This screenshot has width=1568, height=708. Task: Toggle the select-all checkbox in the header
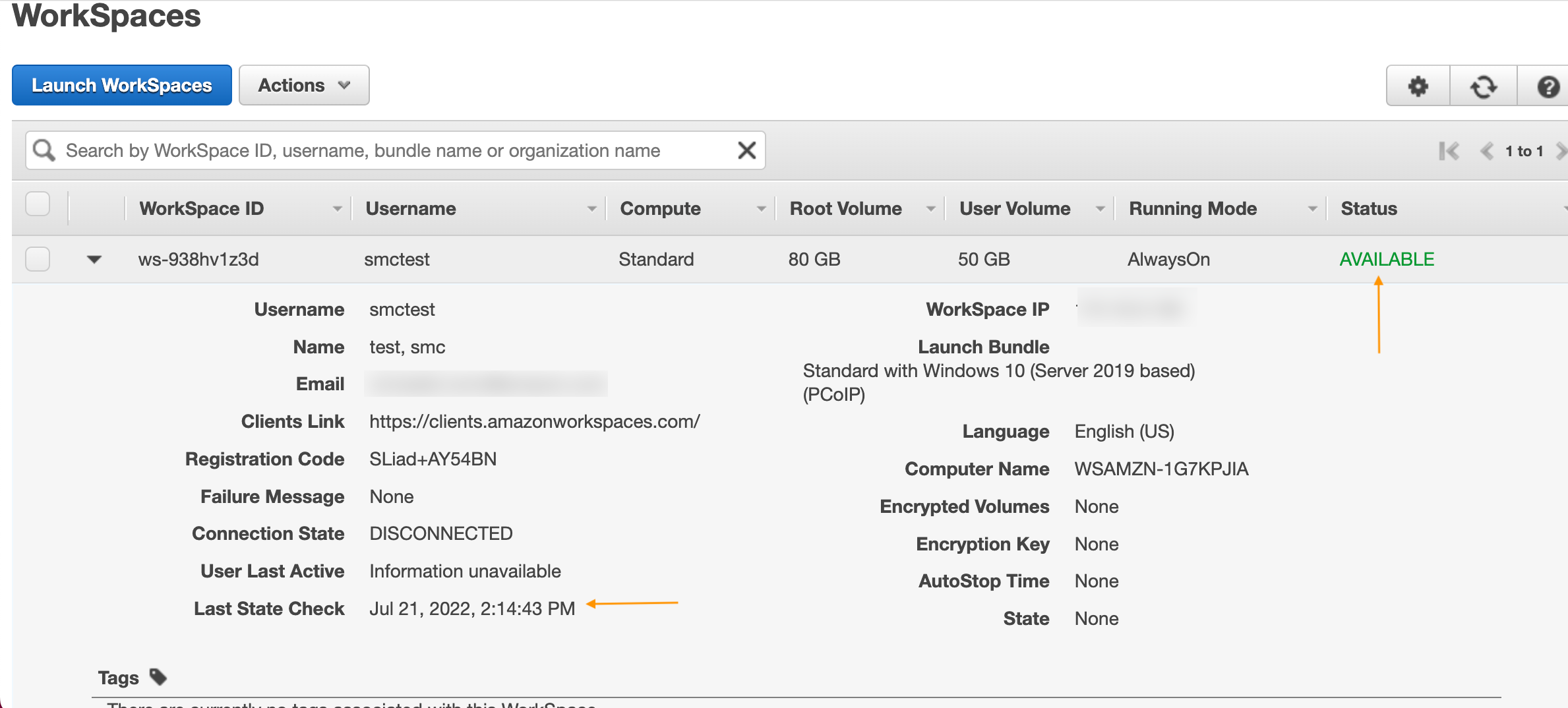(x=38, y=204)
